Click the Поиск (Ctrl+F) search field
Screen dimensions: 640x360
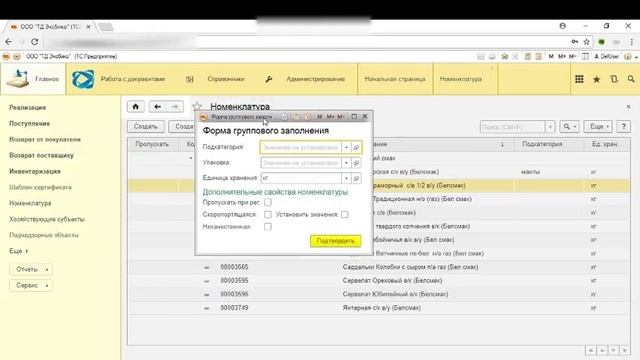coord(513,127)
